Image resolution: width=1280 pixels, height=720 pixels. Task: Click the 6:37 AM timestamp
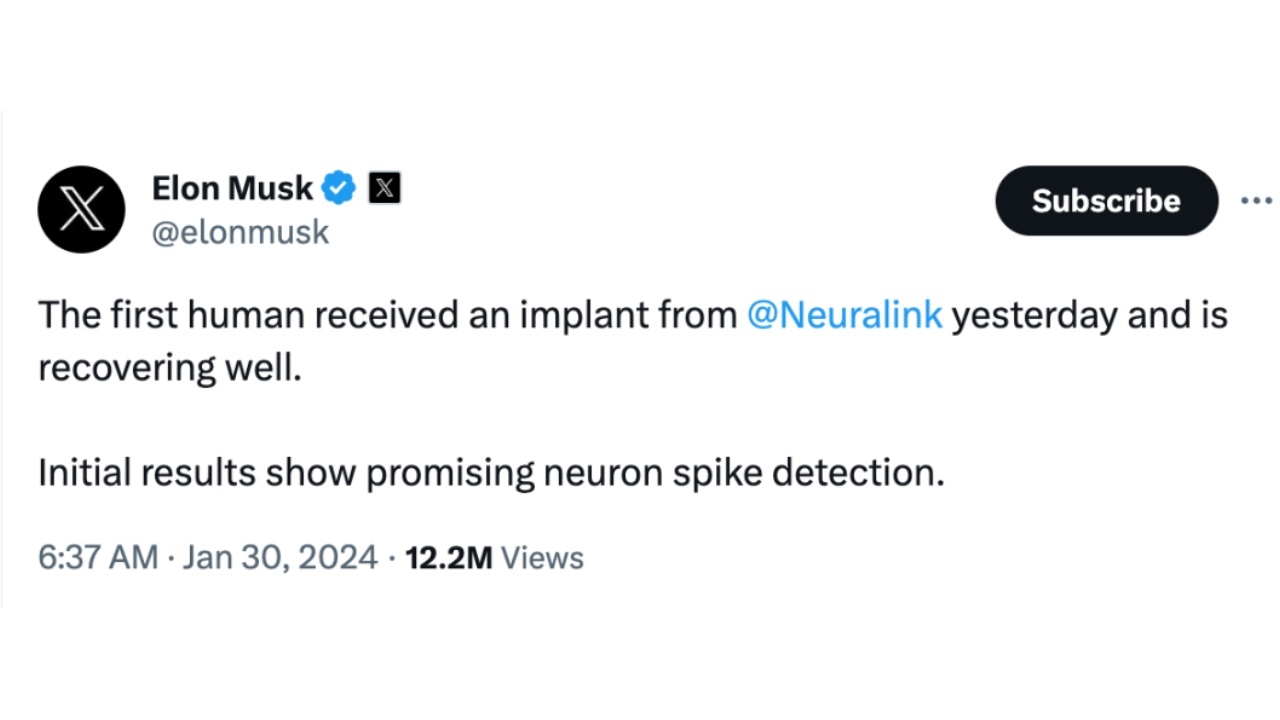point(98,557)
